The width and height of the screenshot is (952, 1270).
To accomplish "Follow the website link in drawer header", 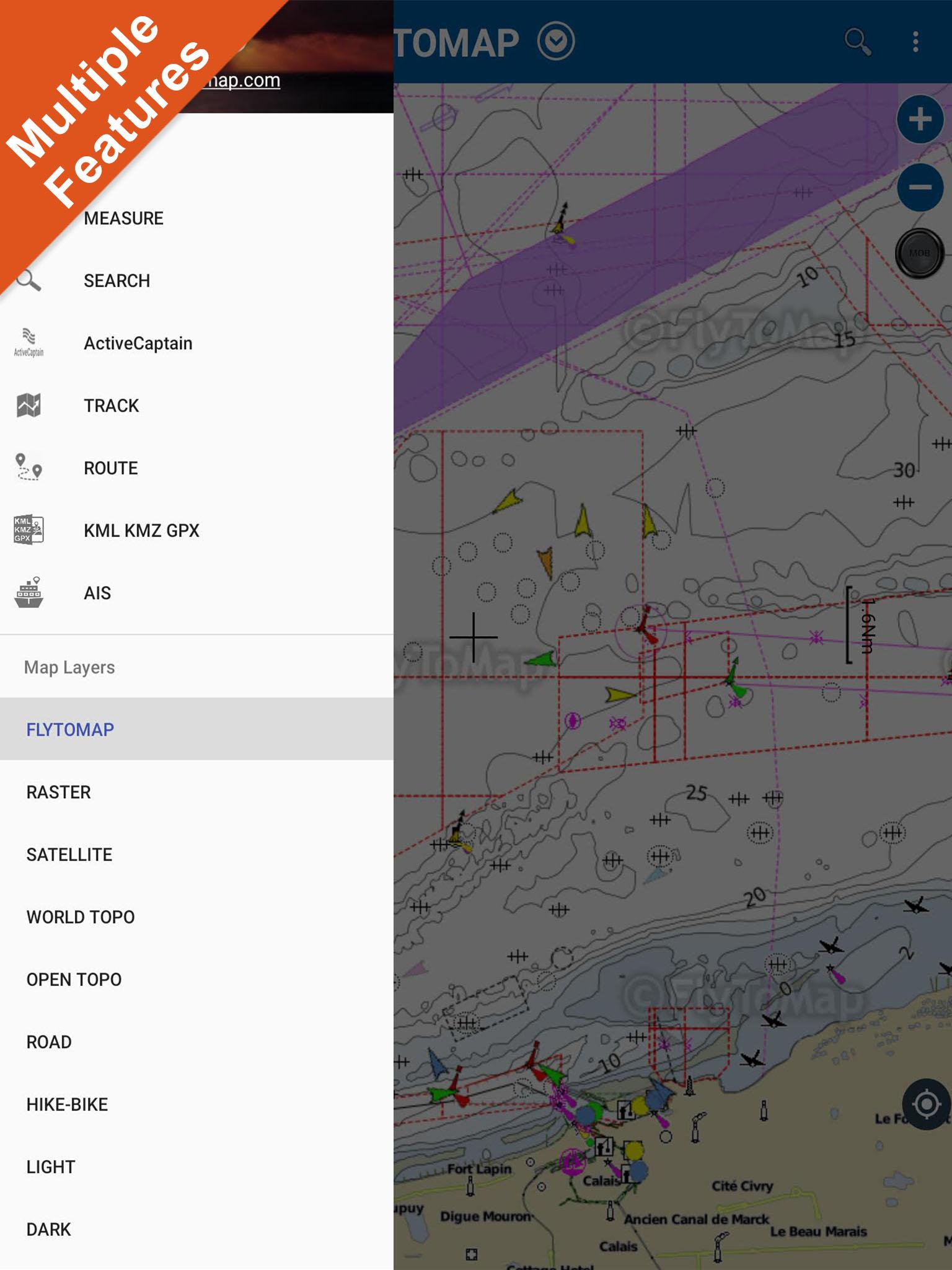I will click(240, 81).
